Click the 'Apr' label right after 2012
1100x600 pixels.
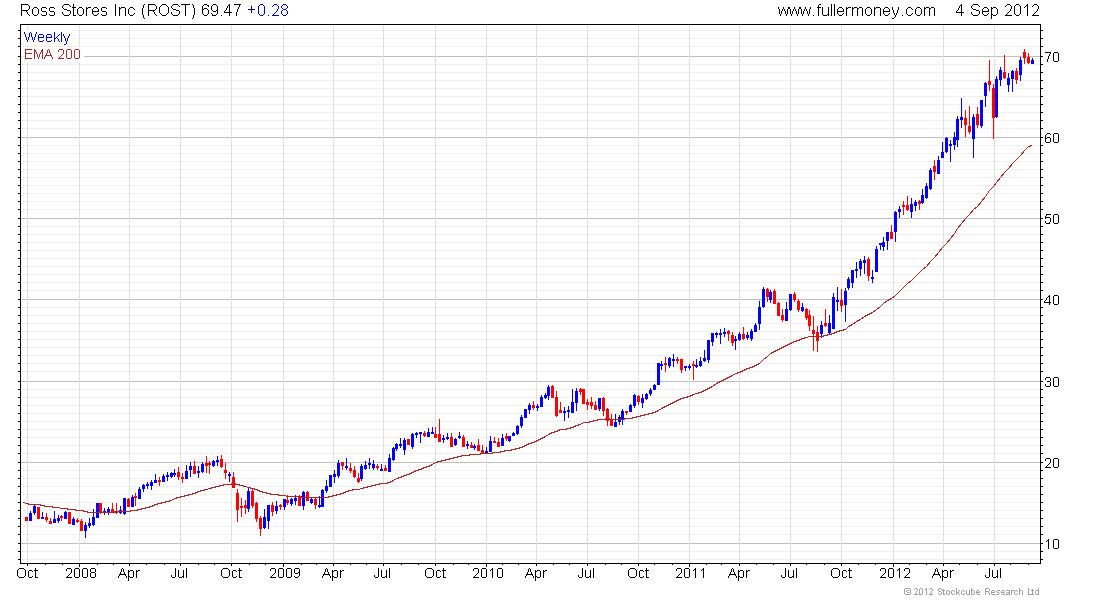coord(943,573)
